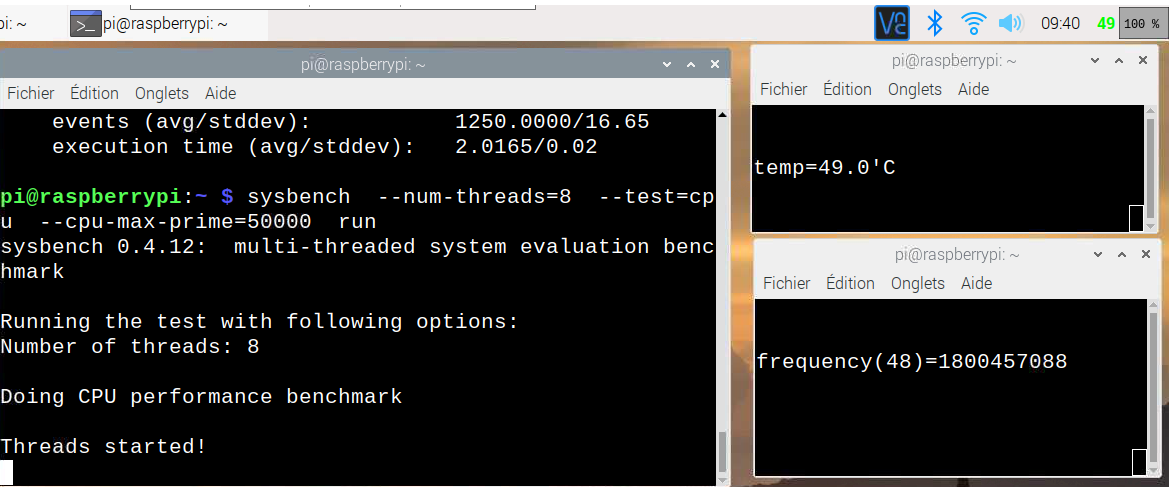The image size is (1169, 487).
Task: Click the 'Running the test with following options:' line
Action: (x=259, y=322)
